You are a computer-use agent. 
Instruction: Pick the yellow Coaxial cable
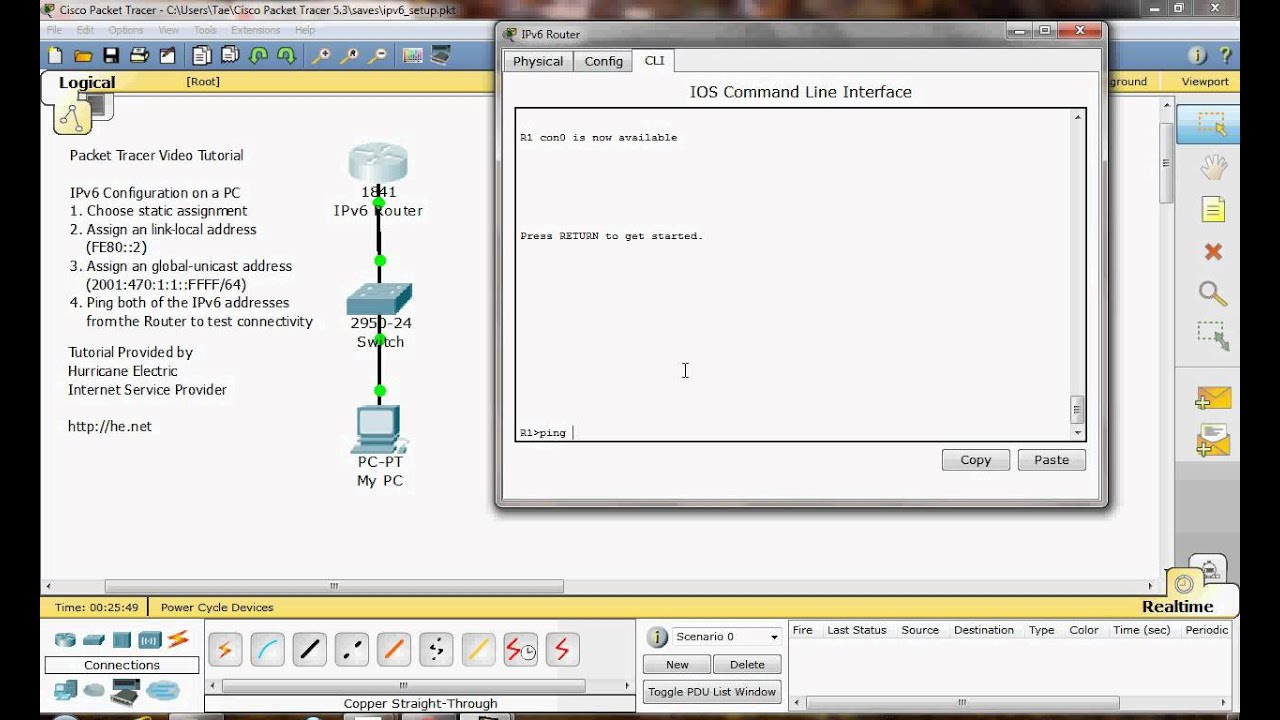coord(478,650)
